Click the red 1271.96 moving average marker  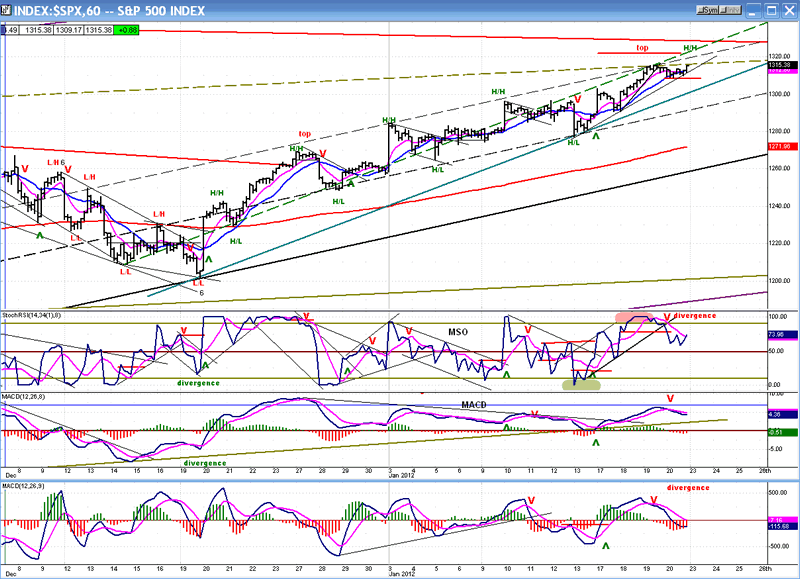781,146
